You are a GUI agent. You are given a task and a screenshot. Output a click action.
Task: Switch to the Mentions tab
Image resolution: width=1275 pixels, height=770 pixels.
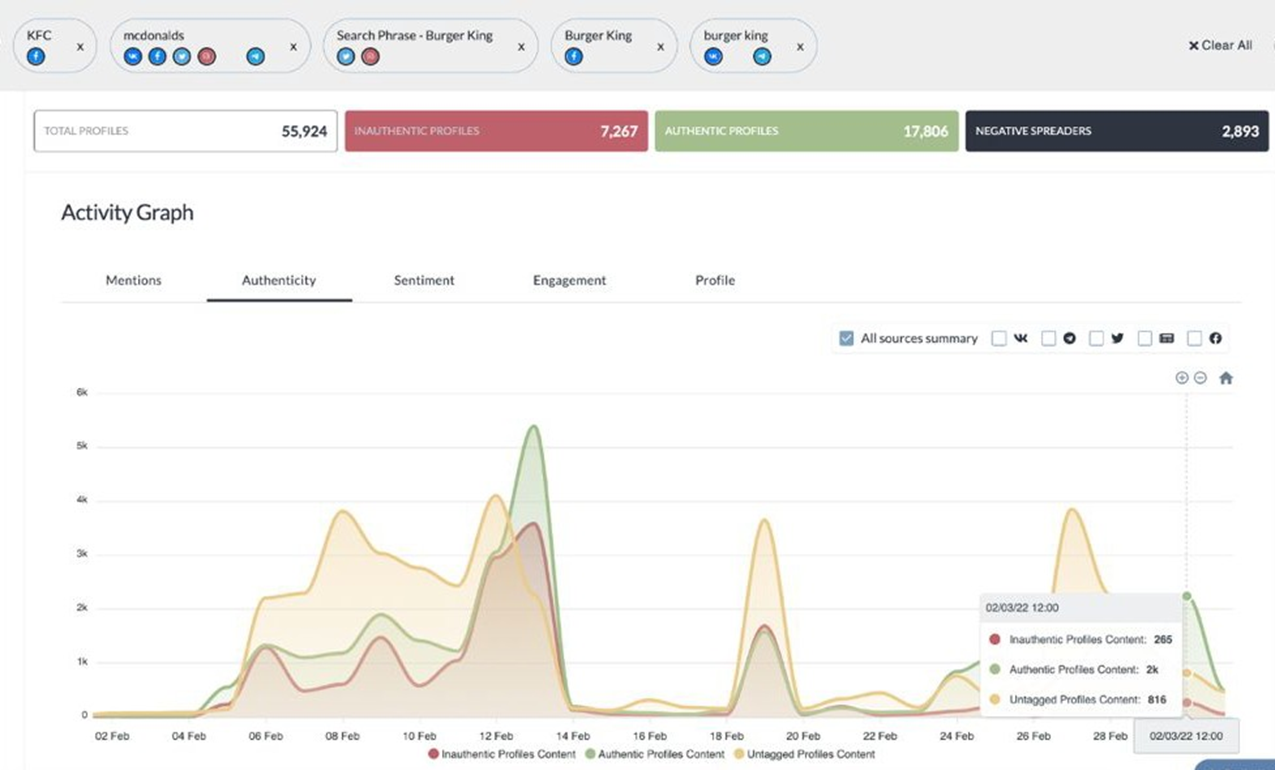pos(133,281)
